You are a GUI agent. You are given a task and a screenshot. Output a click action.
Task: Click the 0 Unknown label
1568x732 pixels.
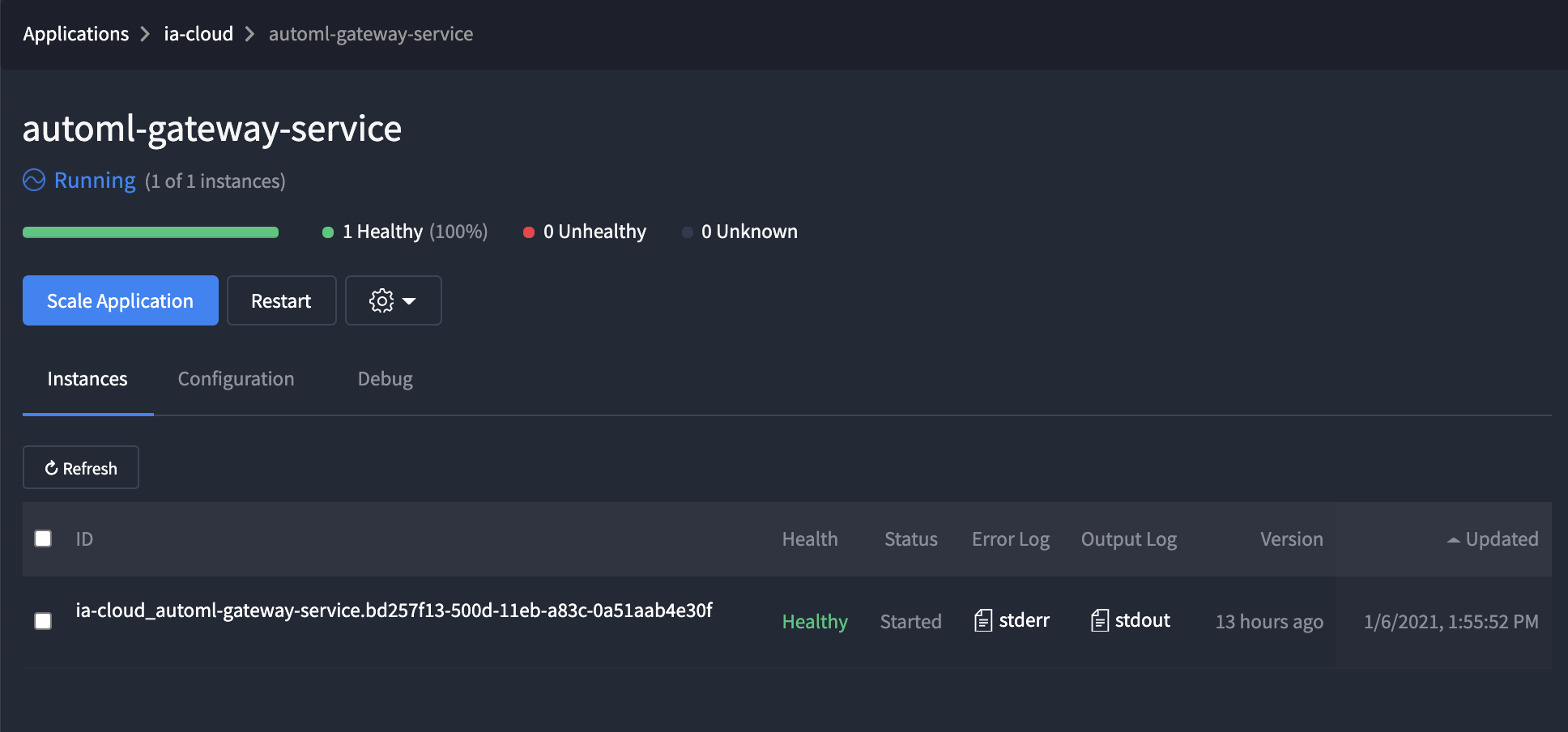749,232
